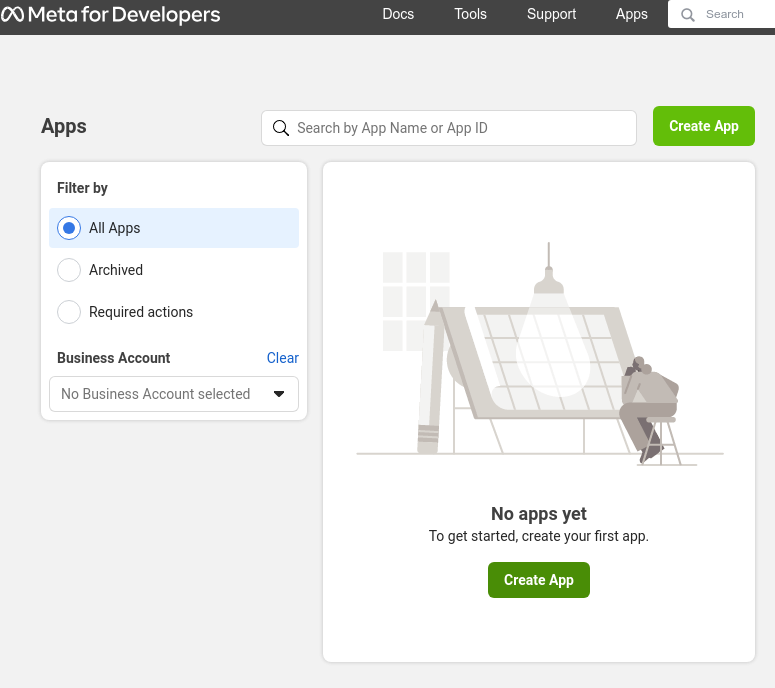
Task: Go to Apps in top navigation
Action: pyautogui.click(x=631, y=14)
